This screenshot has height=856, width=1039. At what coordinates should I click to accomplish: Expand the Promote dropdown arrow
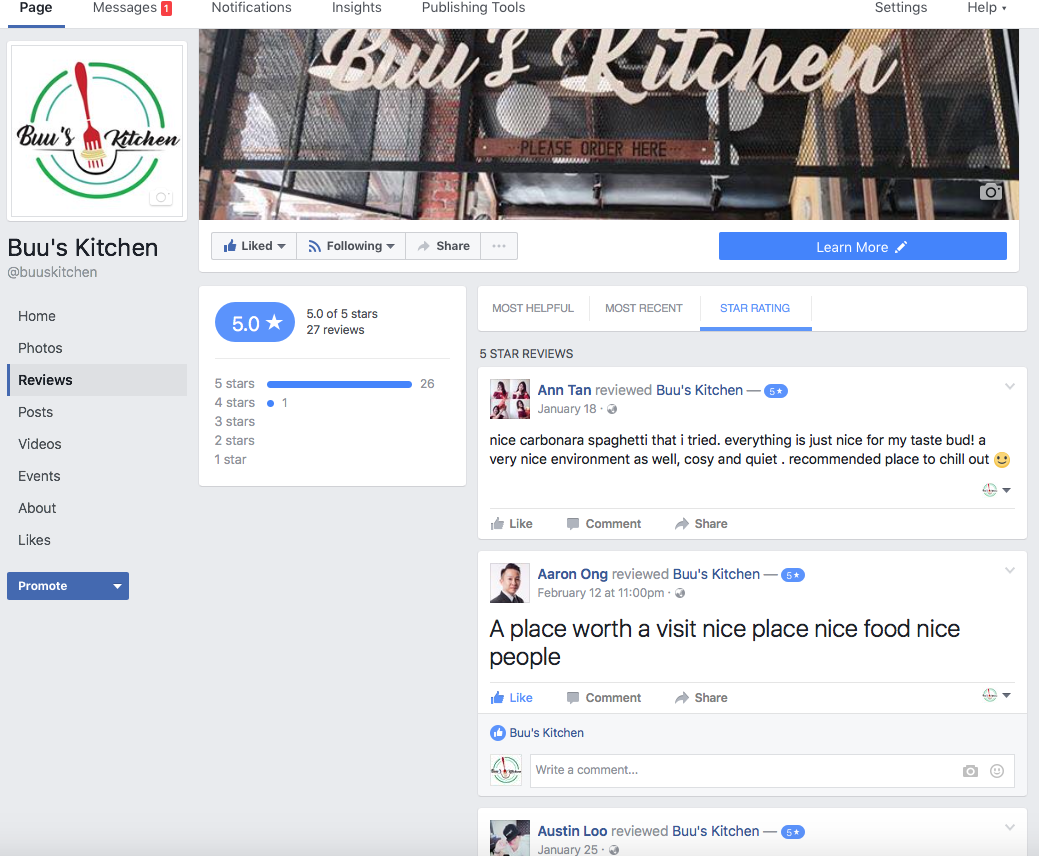[117, 586]
